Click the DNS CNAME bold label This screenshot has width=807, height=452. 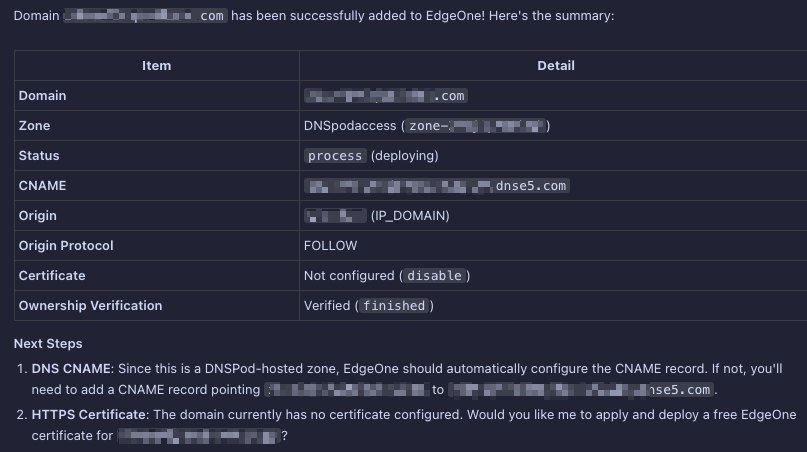(71, 369)
